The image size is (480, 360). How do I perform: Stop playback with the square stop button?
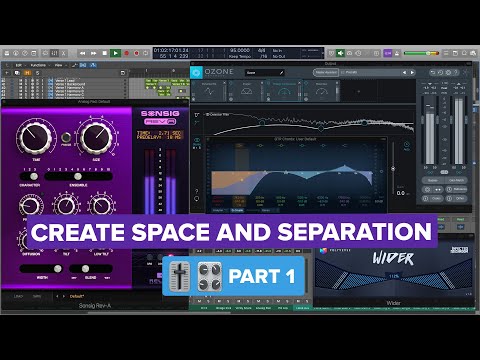coord(105,53)
